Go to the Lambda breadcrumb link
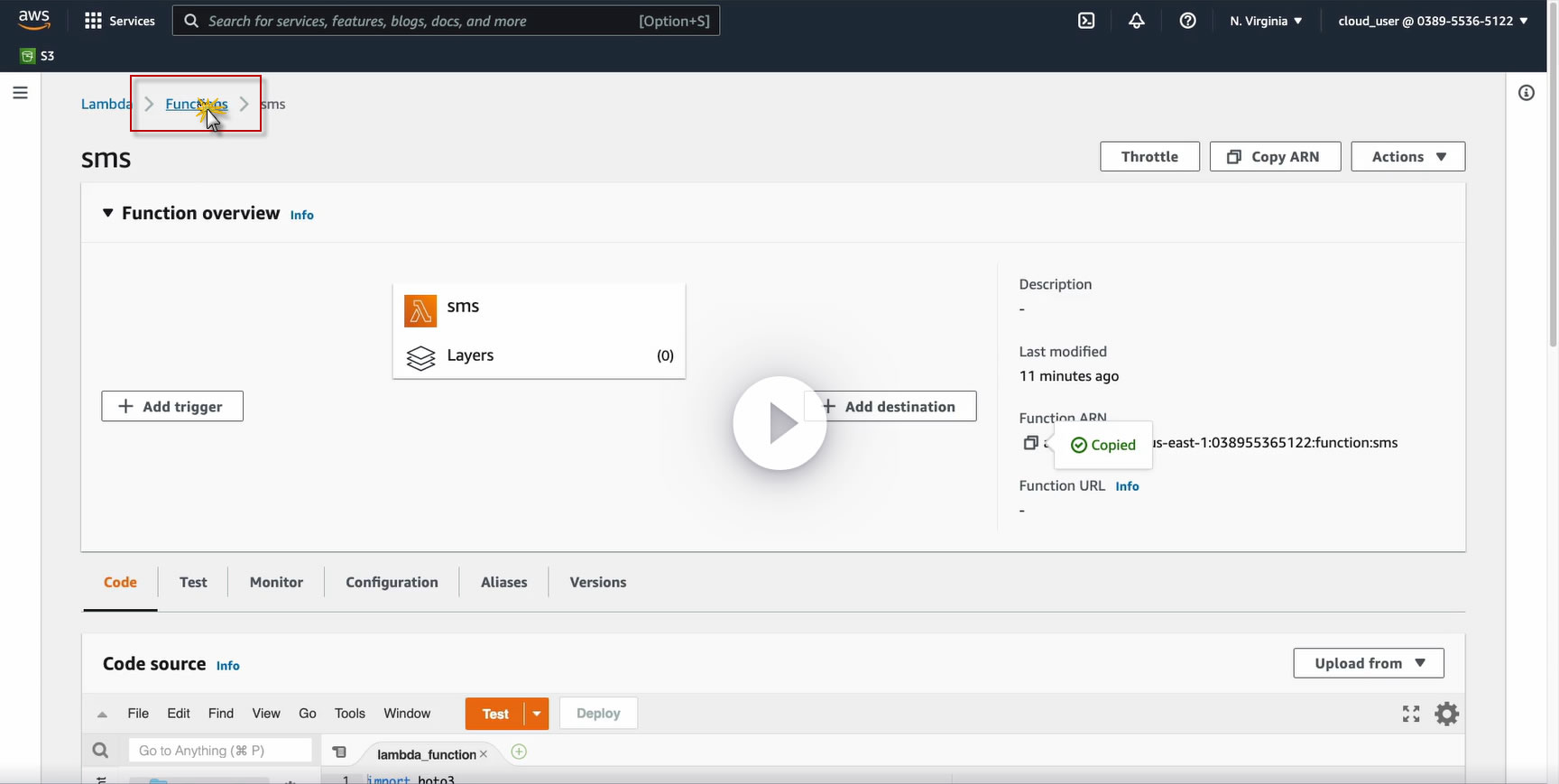The height and width of the screenshot is (784, 1559). (106, 105)
